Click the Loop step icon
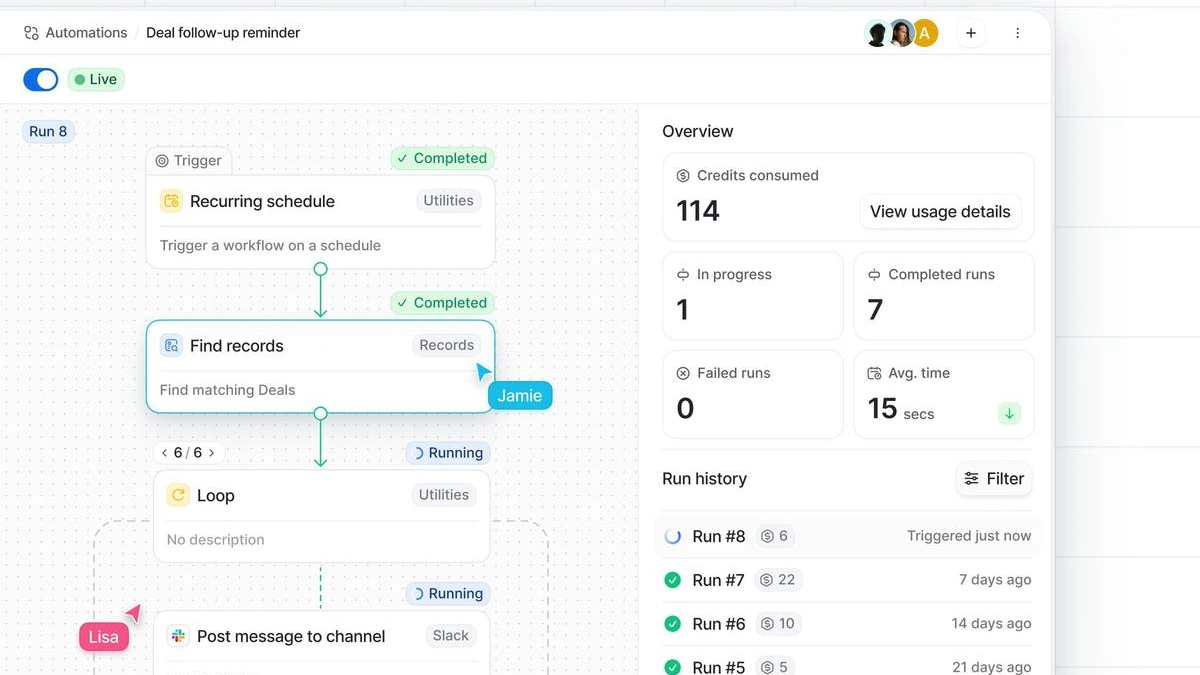The image size is (1200, 675). 178,495
